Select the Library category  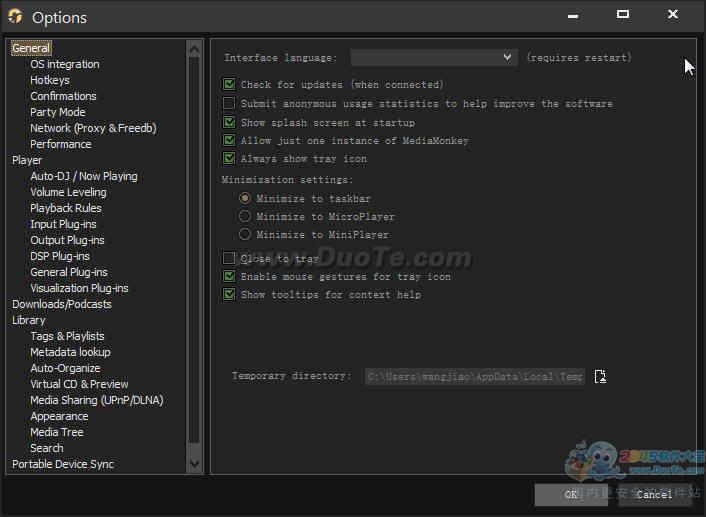pyautogui.click(x=29, y=320)
